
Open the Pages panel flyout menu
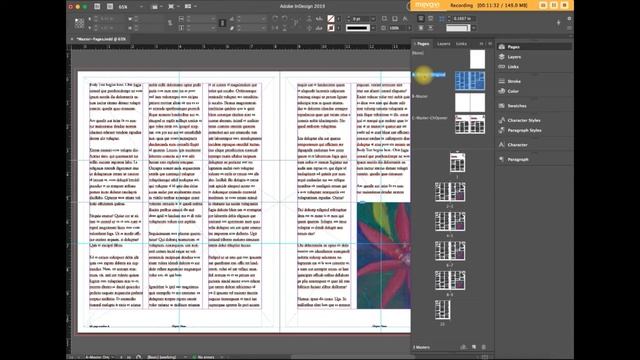(x=490, y=44)
